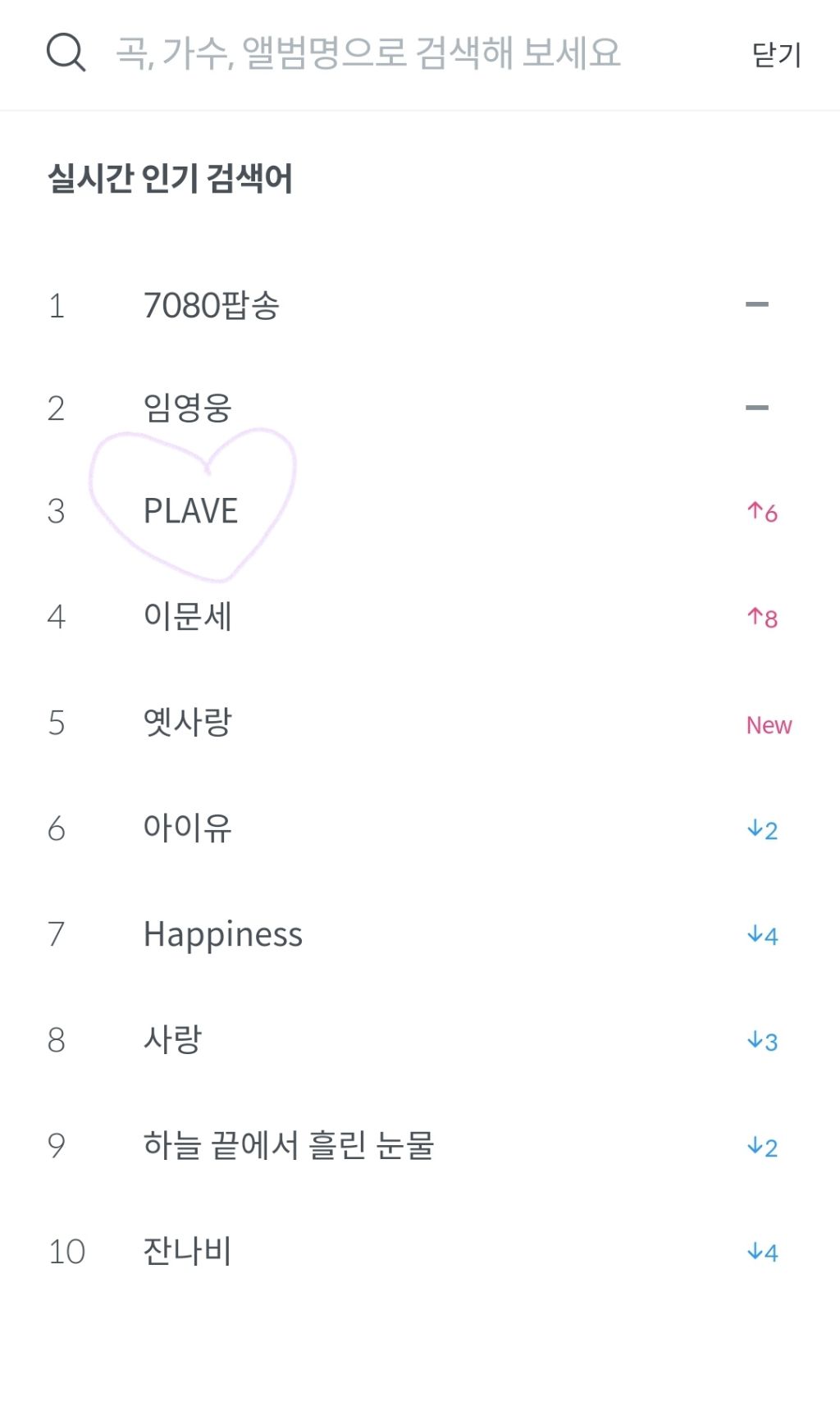Image resolution: width=840 pixels, height=1415 pixels.
Task: Open 아이유 from popular searches
Action: click(x=187, y=828)
